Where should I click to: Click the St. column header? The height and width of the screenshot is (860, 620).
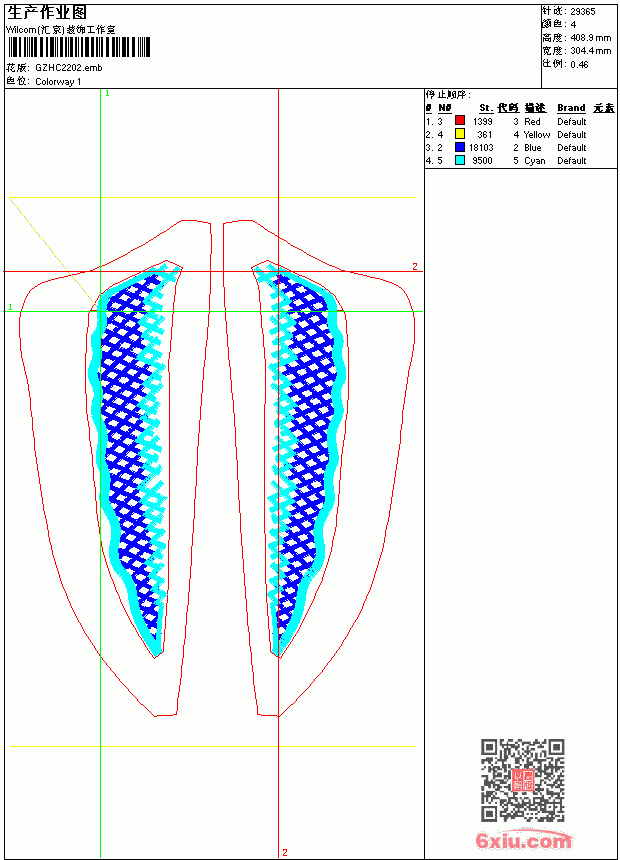click(486, 108)
